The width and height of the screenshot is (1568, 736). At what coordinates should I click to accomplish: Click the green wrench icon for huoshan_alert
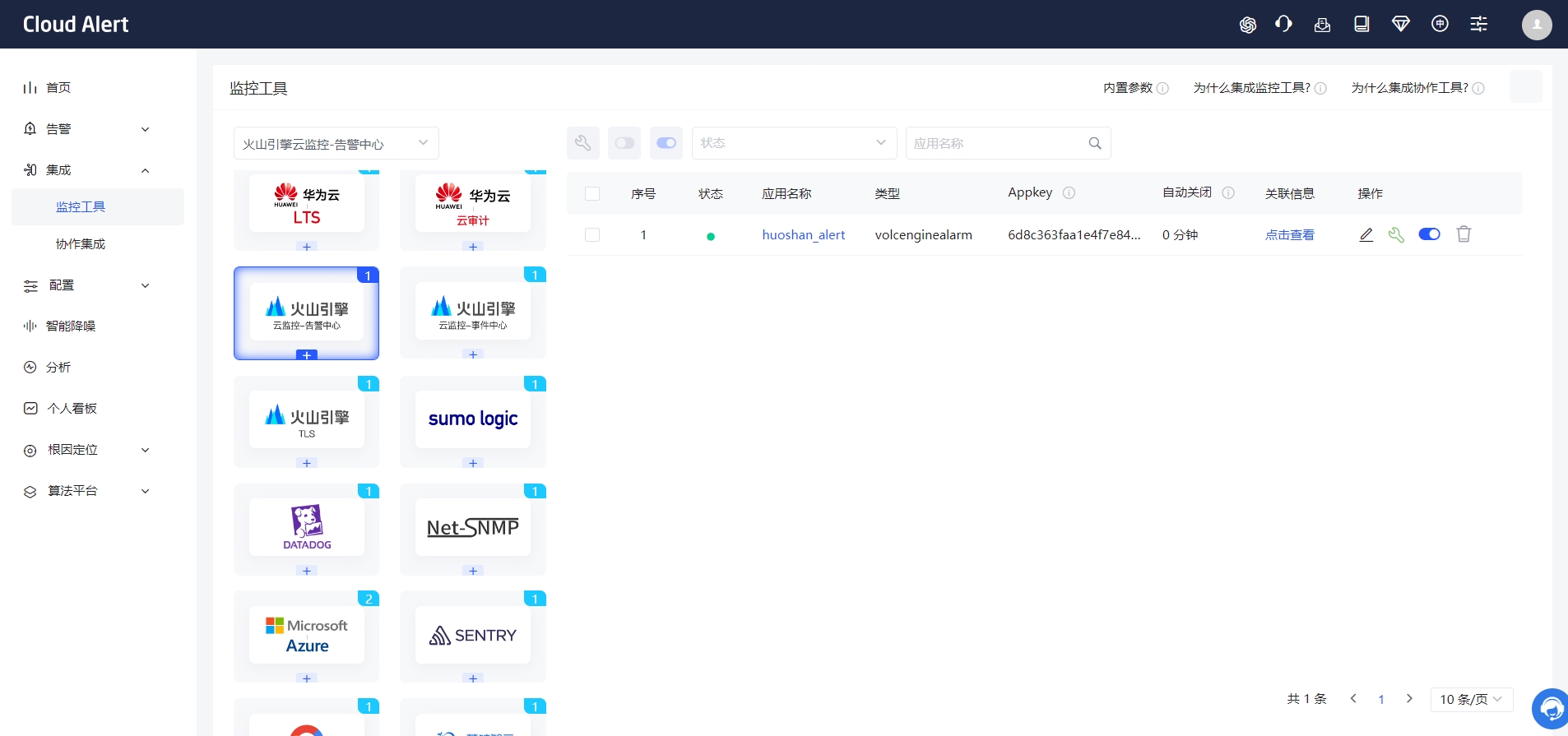point(1396,234)
